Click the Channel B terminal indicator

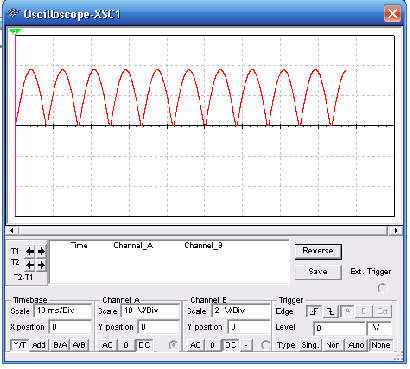266,345
